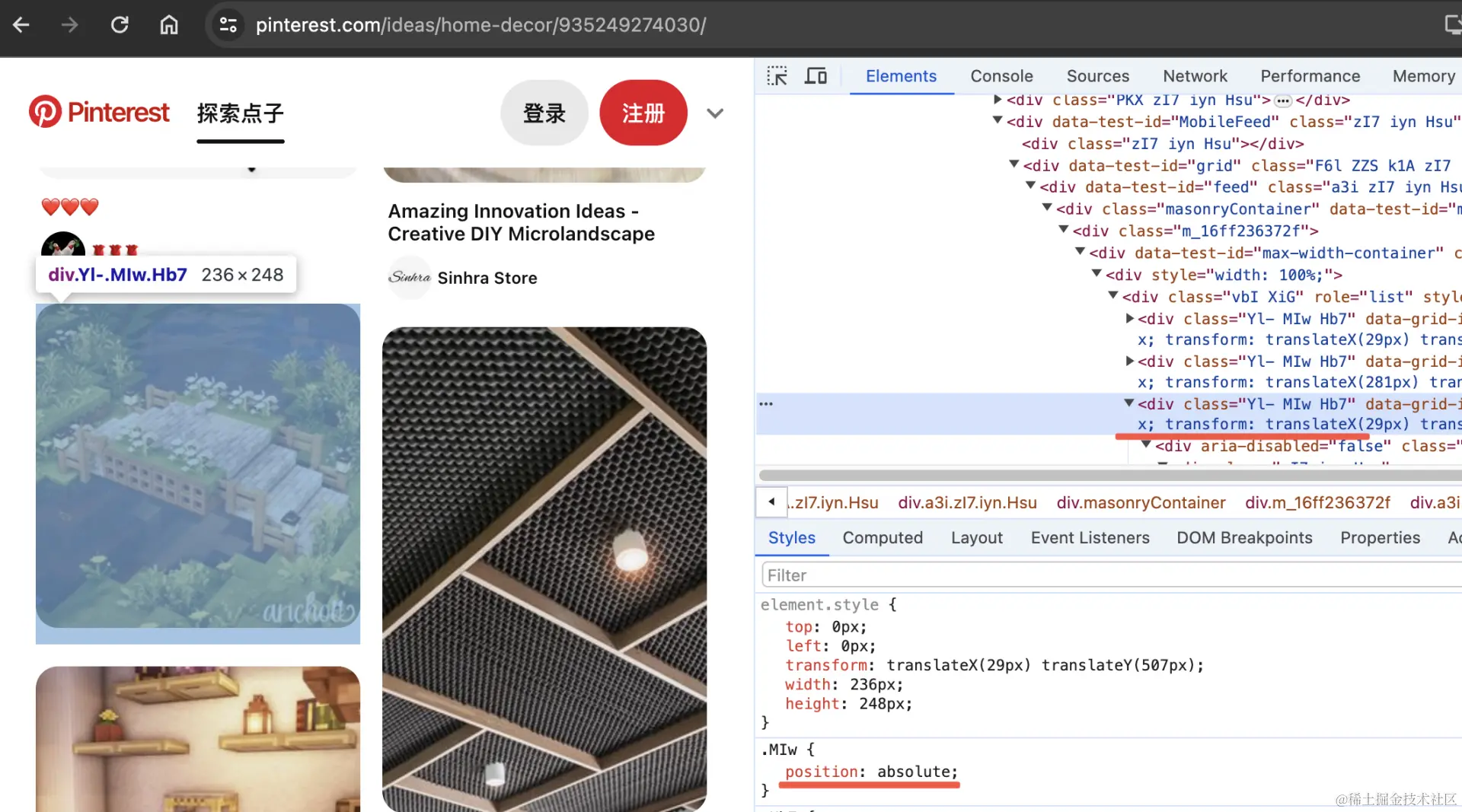
Task: Open the Memory tab
Action: (x=1423, y=76)
